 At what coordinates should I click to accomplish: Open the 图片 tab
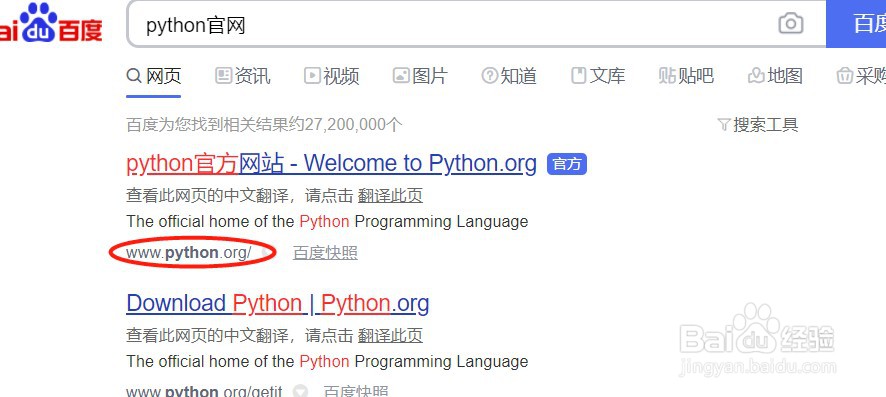420,76
